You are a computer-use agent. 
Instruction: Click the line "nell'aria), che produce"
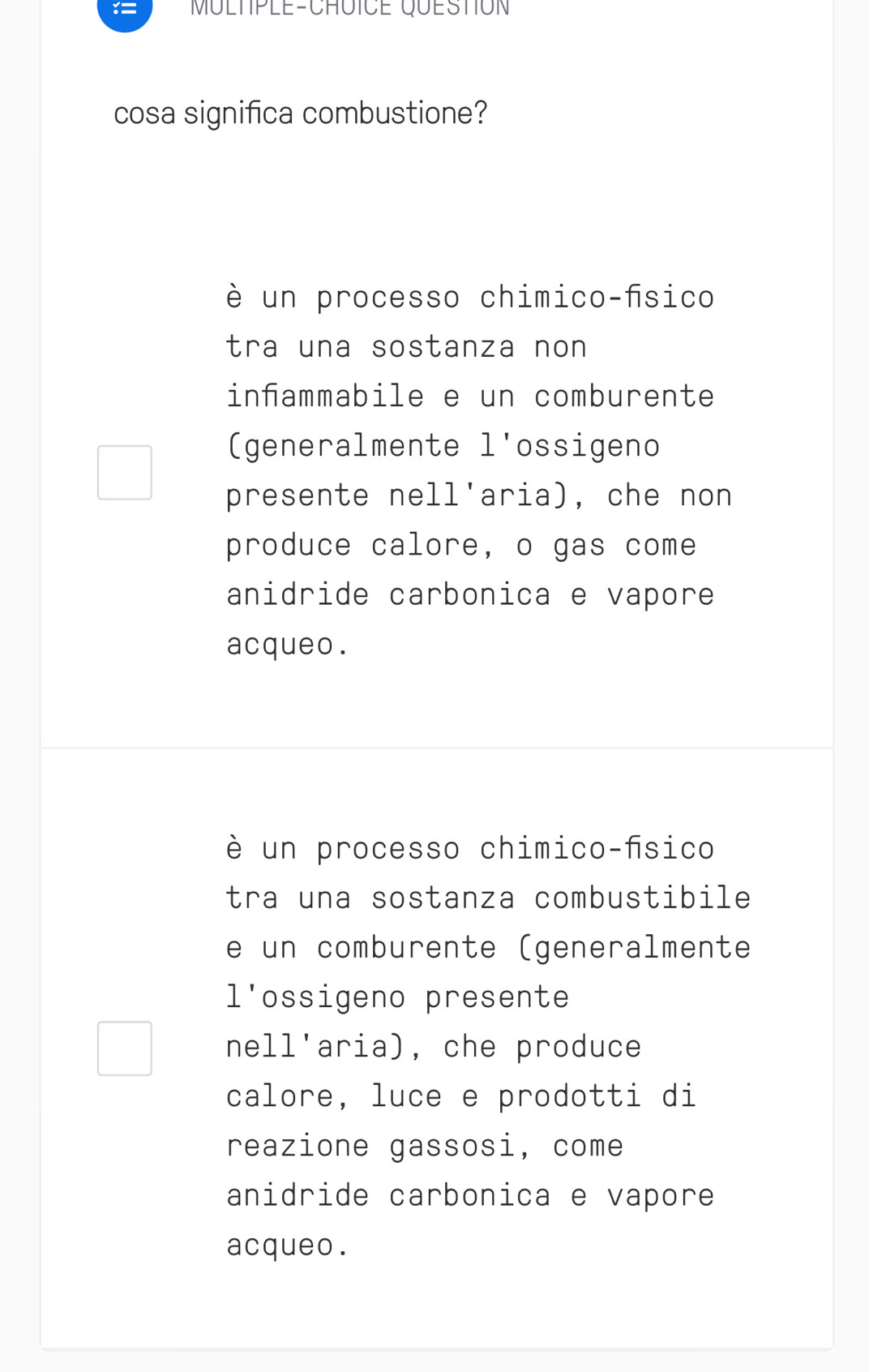click(434, 1047)
